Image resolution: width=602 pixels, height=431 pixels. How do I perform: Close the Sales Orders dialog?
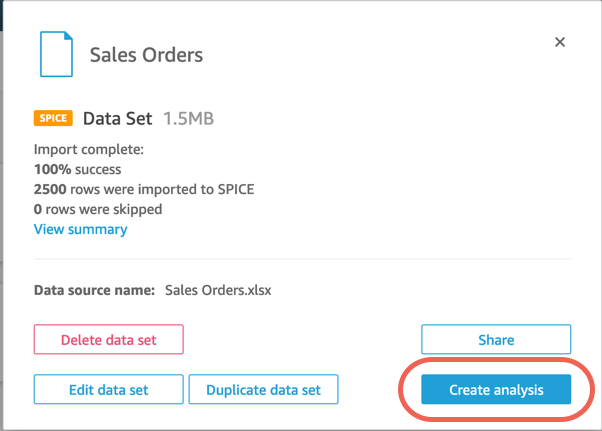coord(560,42)
